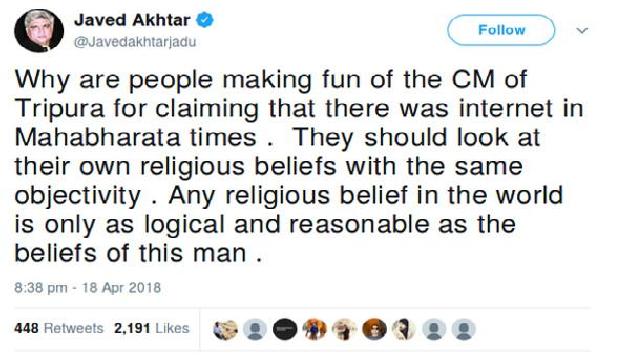Screen dimensions: 630x362
Task: Open the default grey avatar beside the black avatar
Action: [x=255, y=329]
